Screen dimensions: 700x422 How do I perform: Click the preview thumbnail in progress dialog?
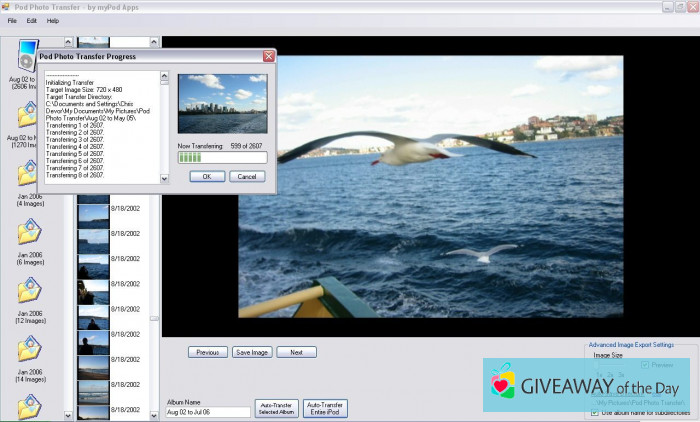pyautogui.click(x=222, y=104)
